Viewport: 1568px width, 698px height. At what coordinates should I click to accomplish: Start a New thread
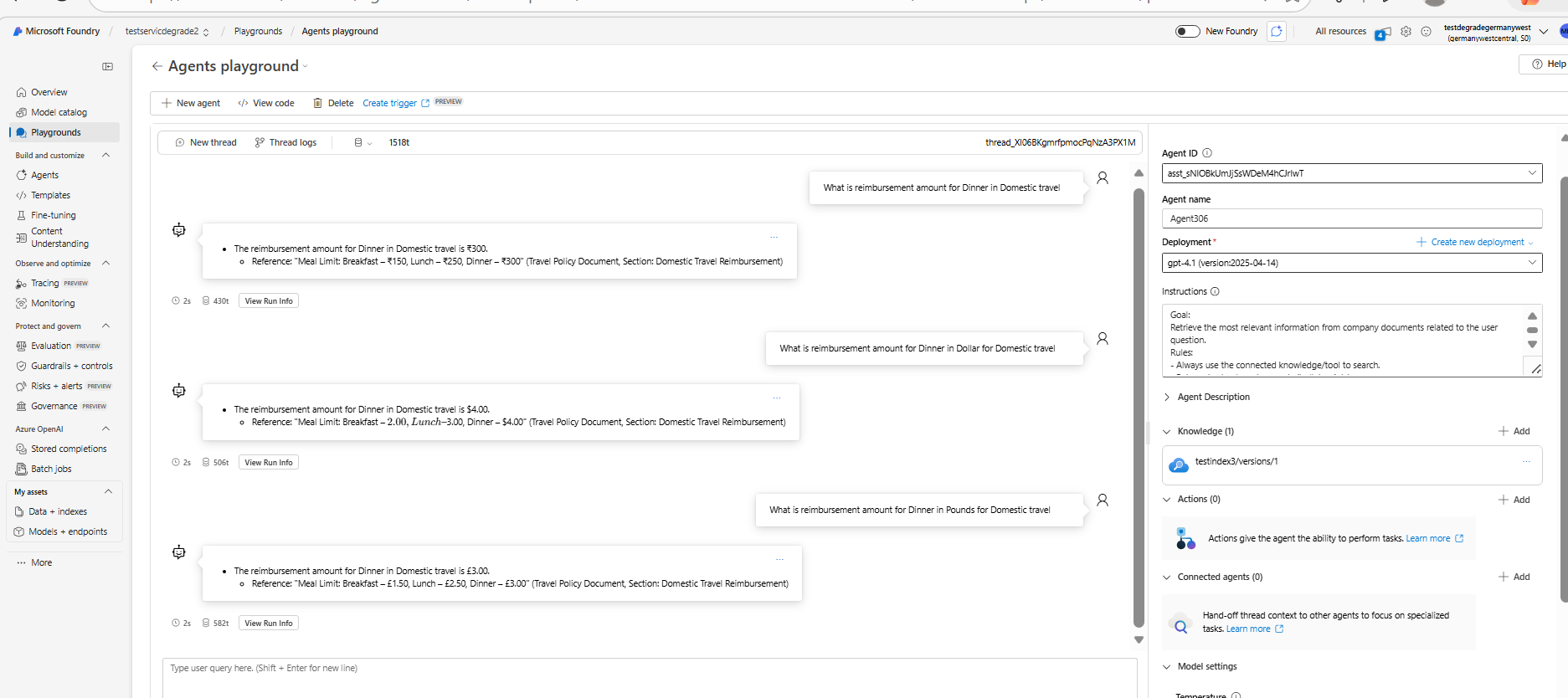coord(206,143)
